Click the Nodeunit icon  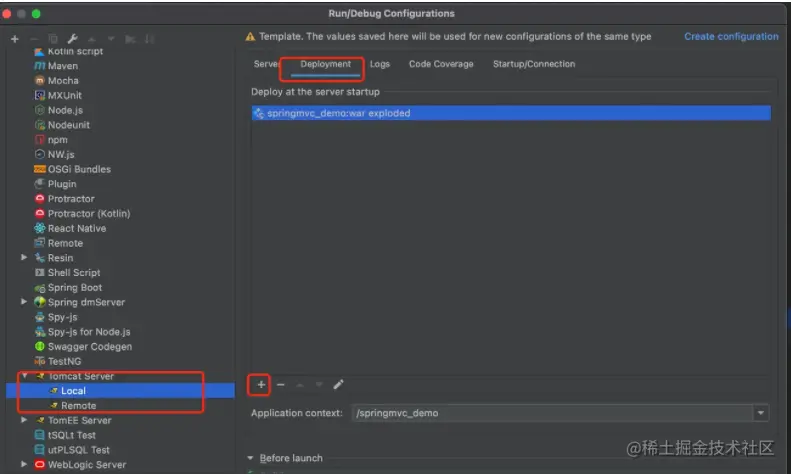click(40, 125)
